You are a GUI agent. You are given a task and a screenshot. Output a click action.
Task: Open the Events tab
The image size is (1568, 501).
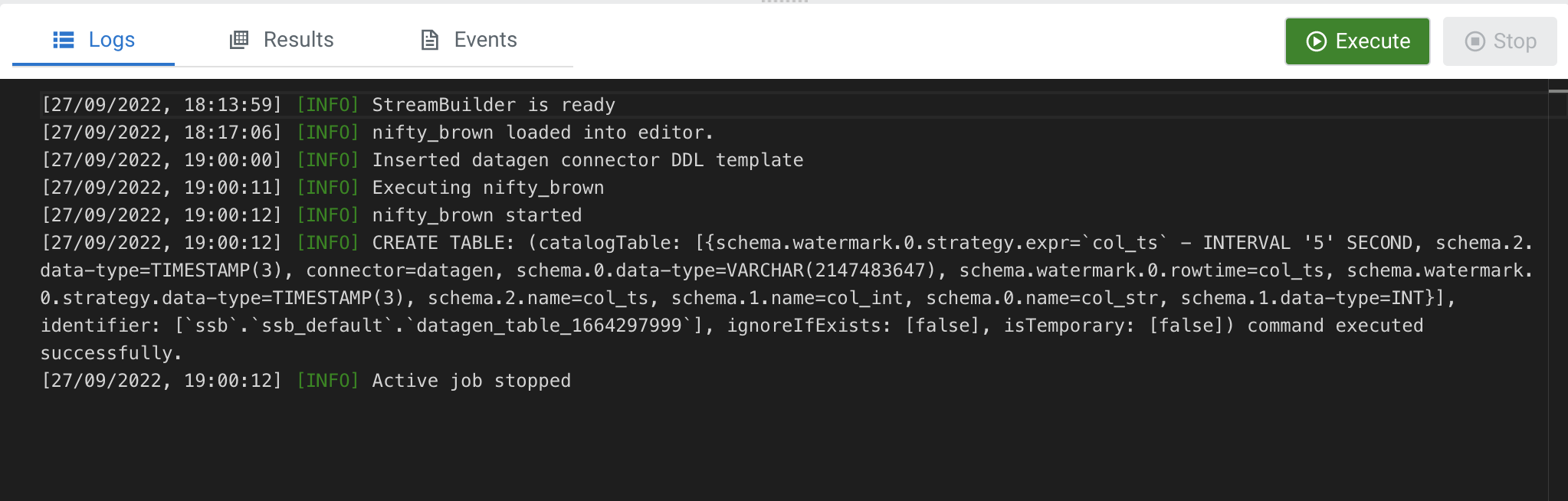tap(469, 40)
